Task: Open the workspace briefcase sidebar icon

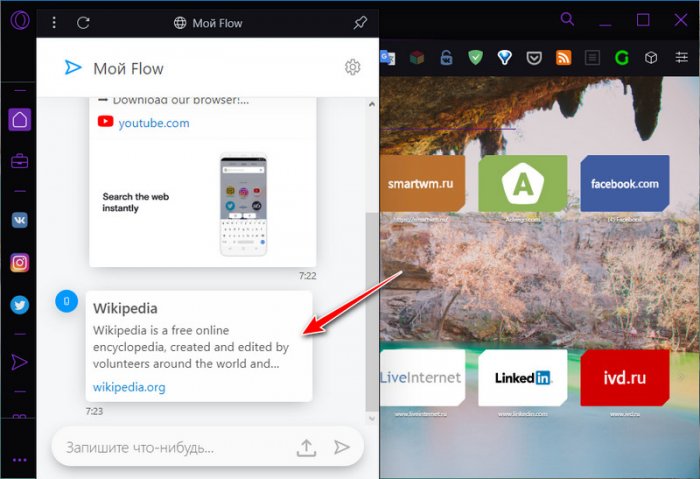Action: click(19, 161)
